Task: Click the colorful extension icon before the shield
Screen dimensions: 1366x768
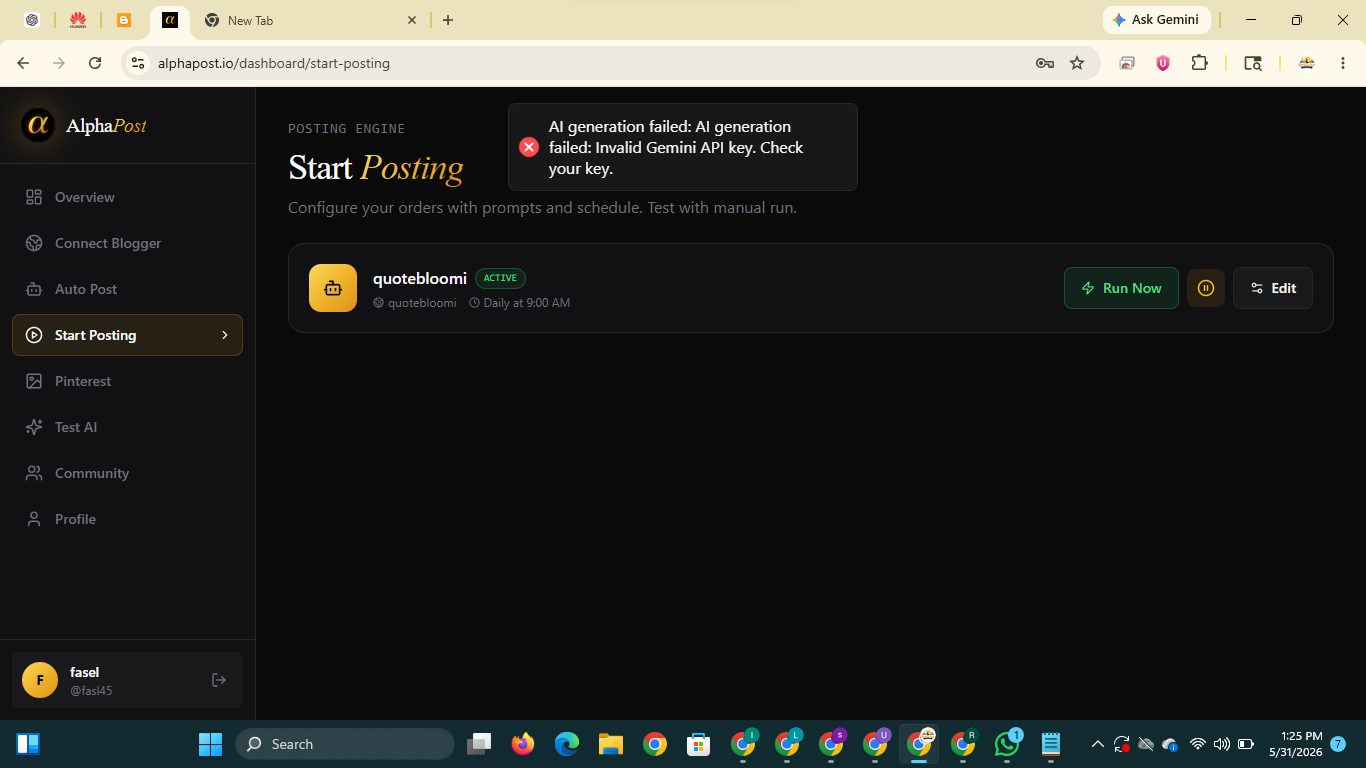Action: click(x=1127, y=63)
